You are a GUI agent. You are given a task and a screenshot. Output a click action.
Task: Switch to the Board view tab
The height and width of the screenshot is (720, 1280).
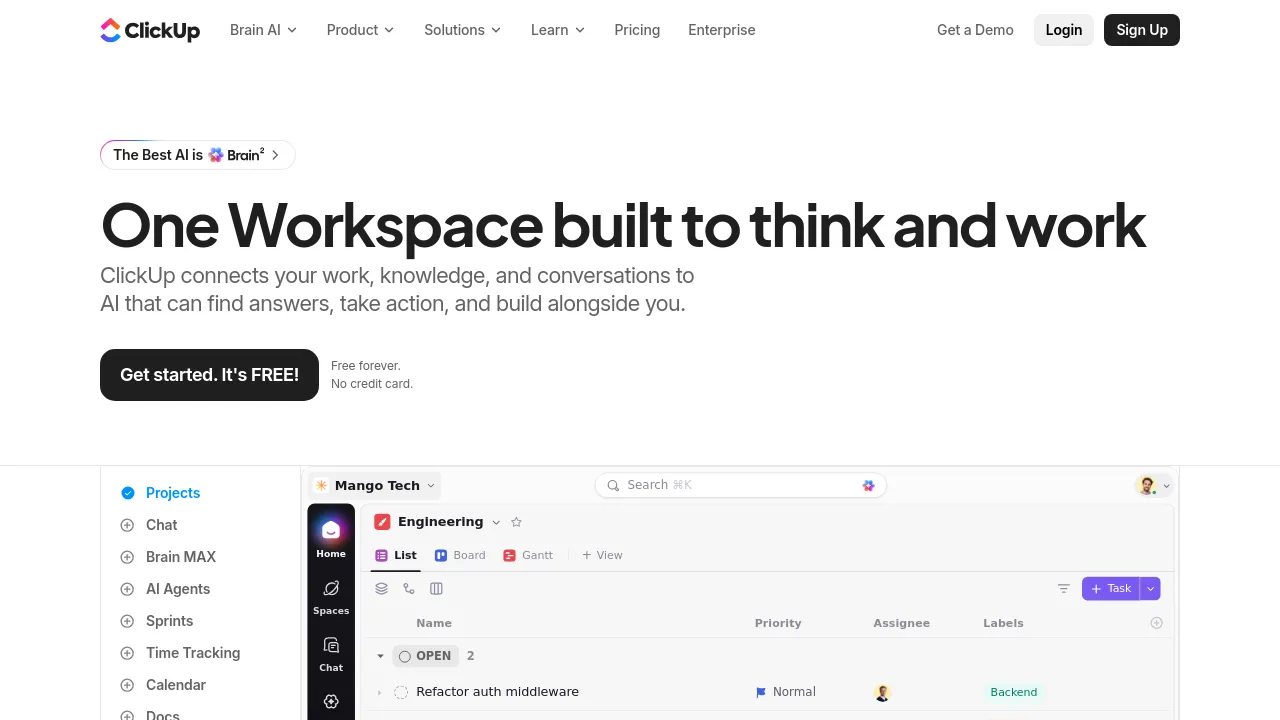point(460,555)
